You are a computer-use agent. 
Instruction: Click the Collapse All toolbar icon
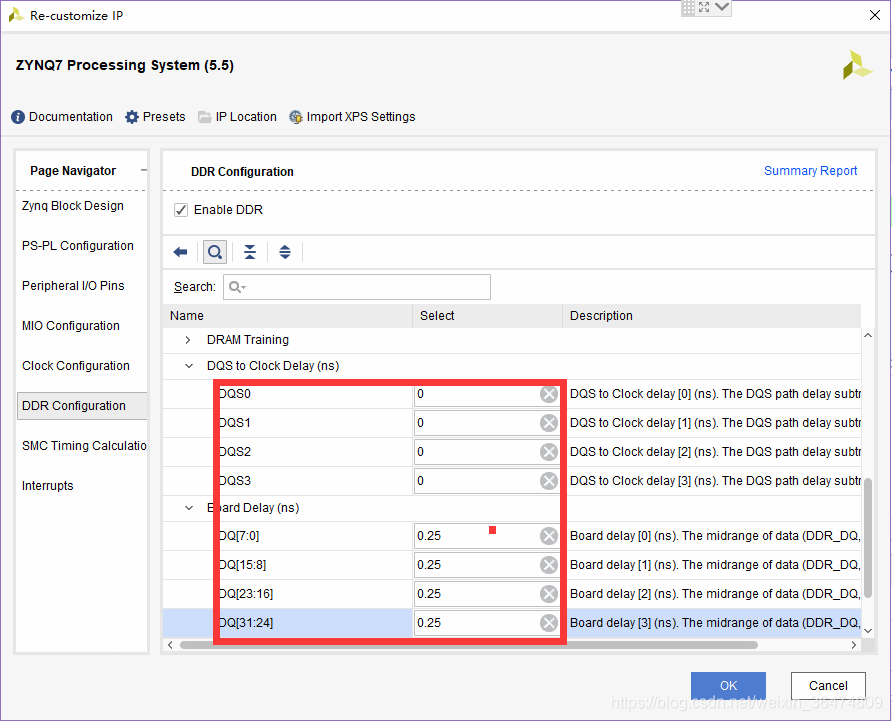pyautogui.click(x=250, y=252)
